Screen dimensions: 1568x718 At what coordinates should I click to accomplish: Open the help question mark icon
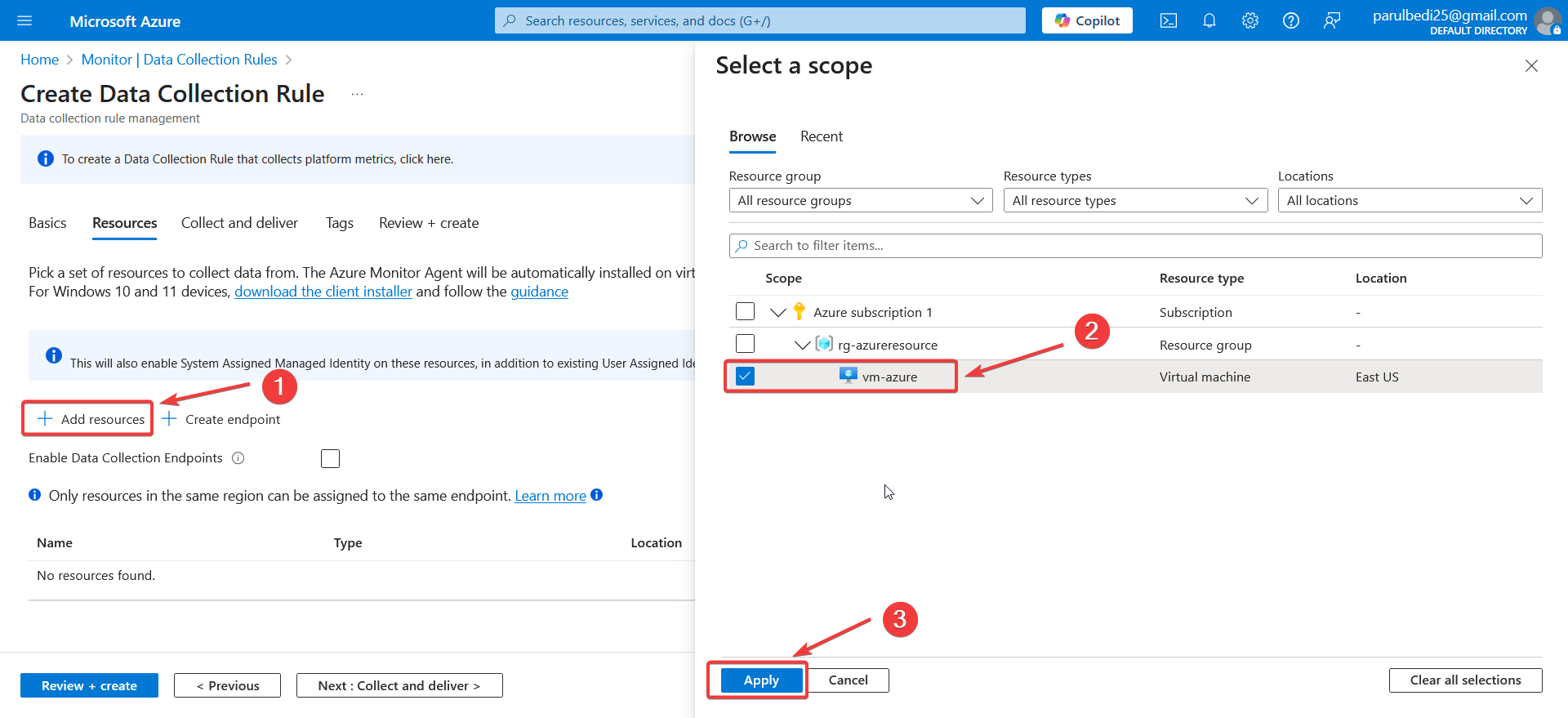[x=1291, y=20]
